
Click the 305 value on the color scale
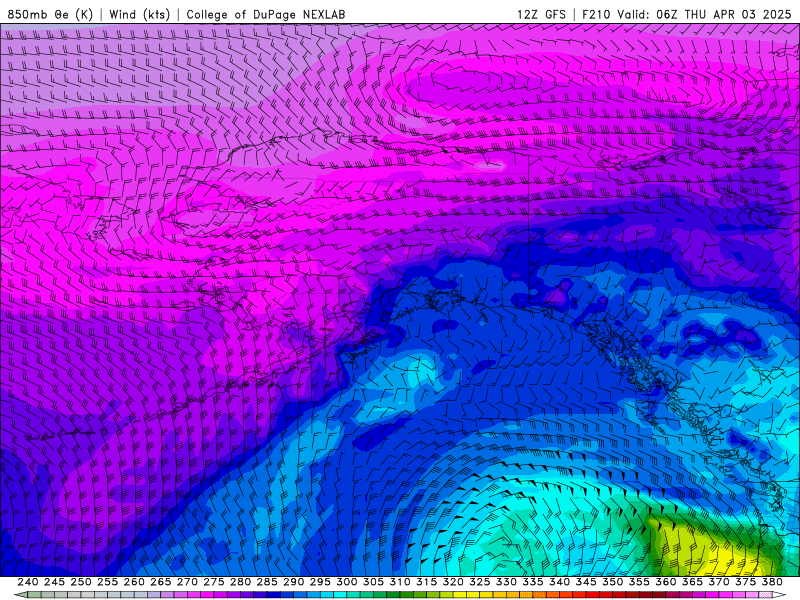pos(373,582)
